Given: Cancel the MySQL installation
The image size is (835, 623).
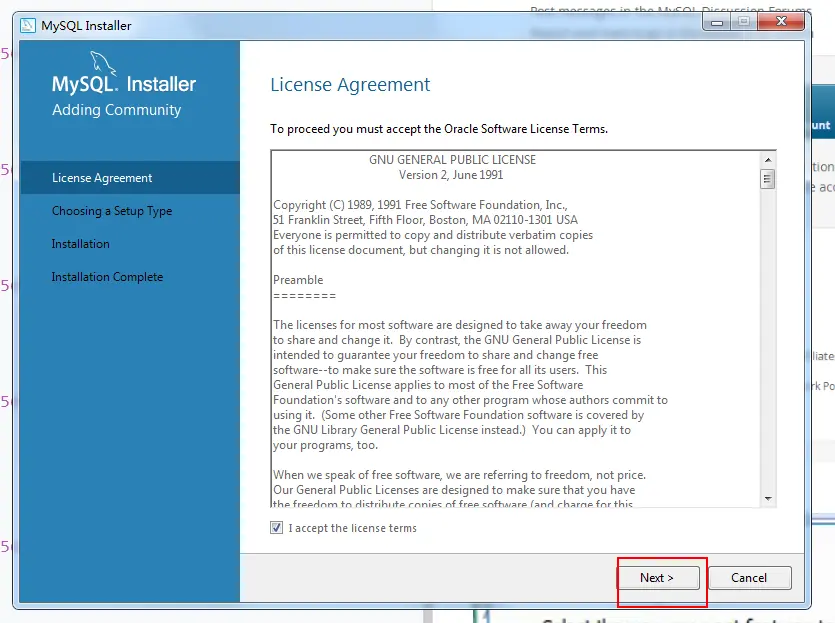Looking at the screenshot, I should 749,578.
